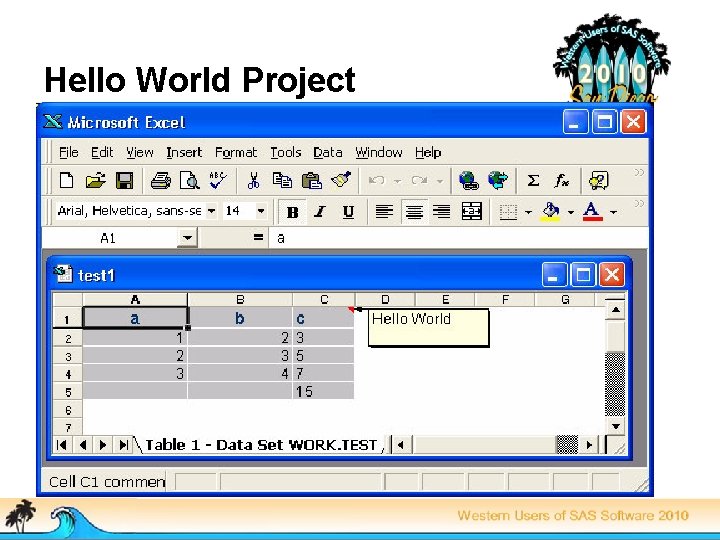This screenshot has width=720, height=540.
Task: Open the Format menu
Action: pos(236,152)
